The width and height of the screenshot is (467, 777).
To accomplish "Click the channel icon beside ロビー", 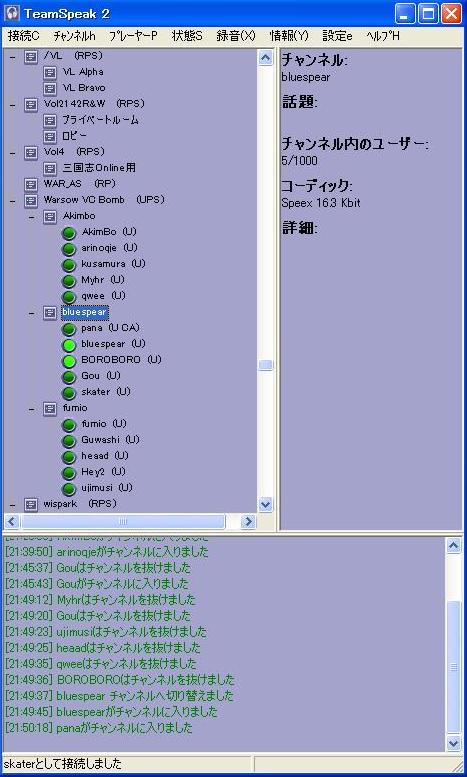I will pyautogui.click(x=50, y=136).
